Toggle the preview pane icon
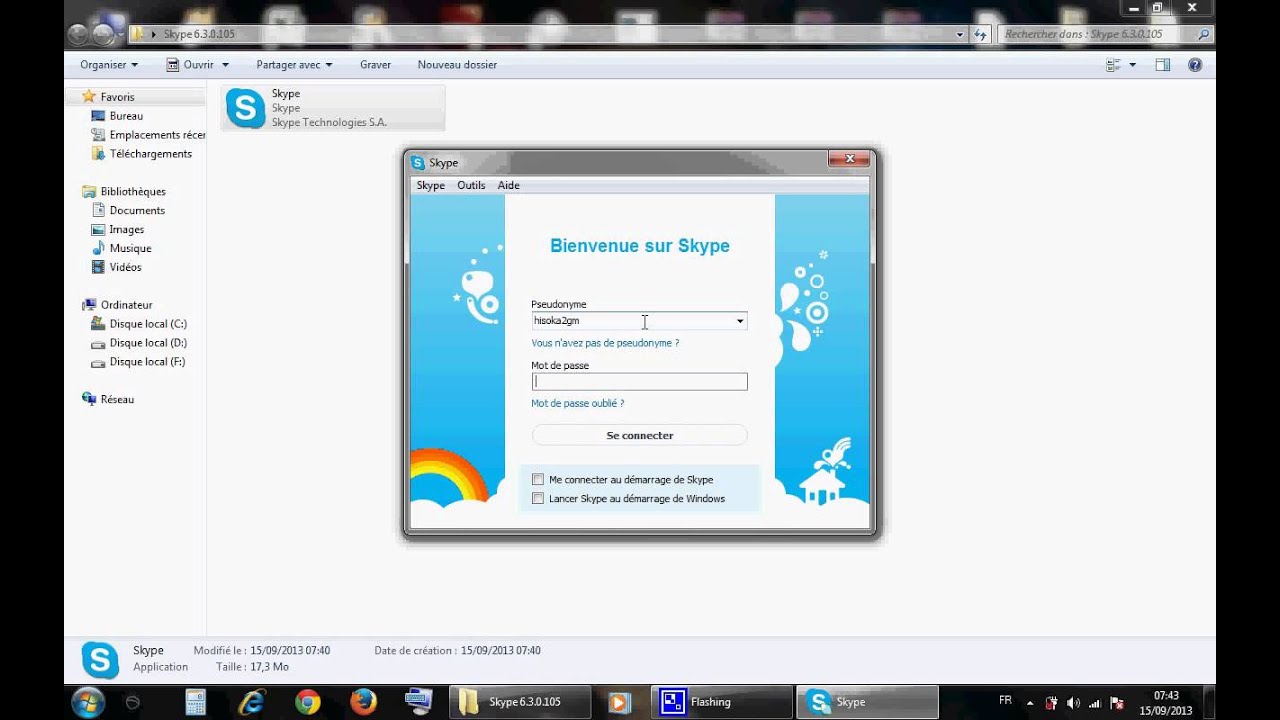Screen dimensions: 1280x720 [1162, 65]
